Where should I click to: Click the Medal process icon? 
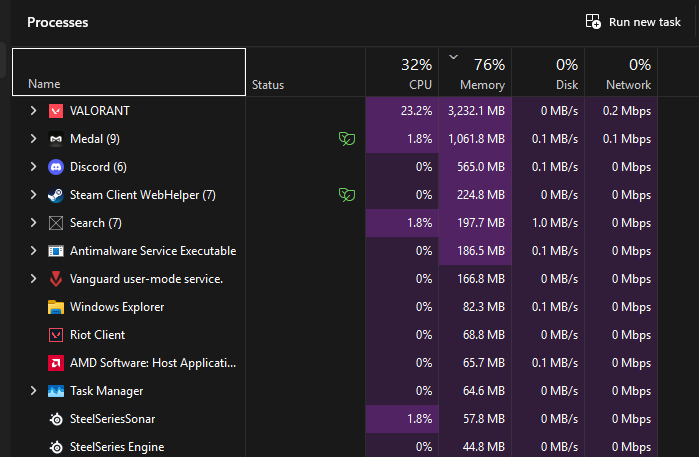[56, 139]
